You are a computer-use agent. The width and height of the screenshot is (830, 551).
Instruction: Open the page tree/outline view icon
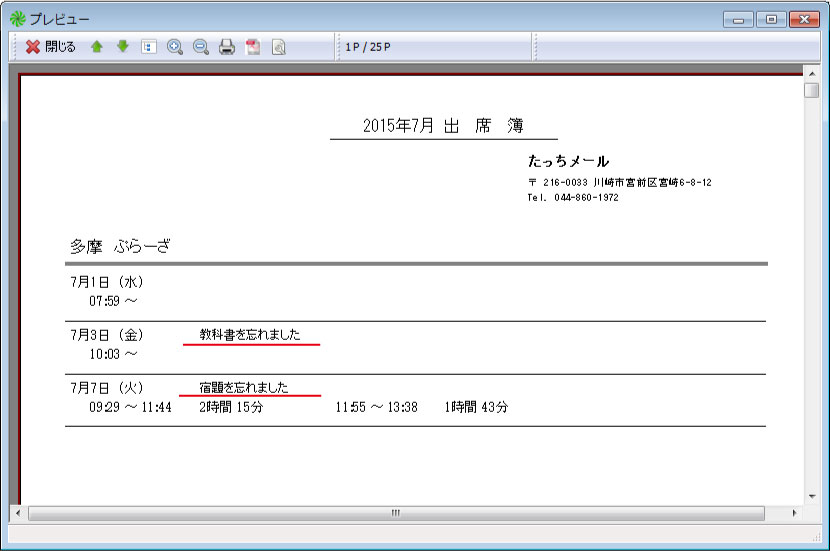coord(149,47)
